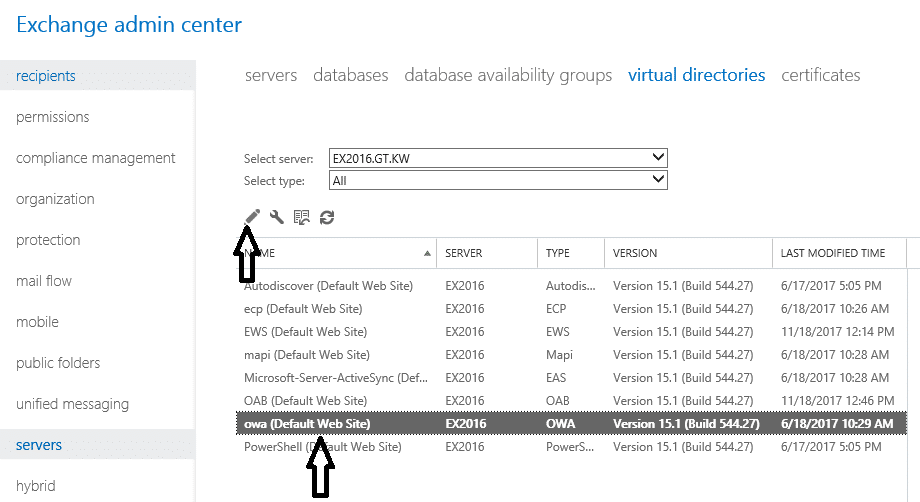Click the LAST MODIFIED TIME header
This screenshot has width=920, height=502.
840,253
